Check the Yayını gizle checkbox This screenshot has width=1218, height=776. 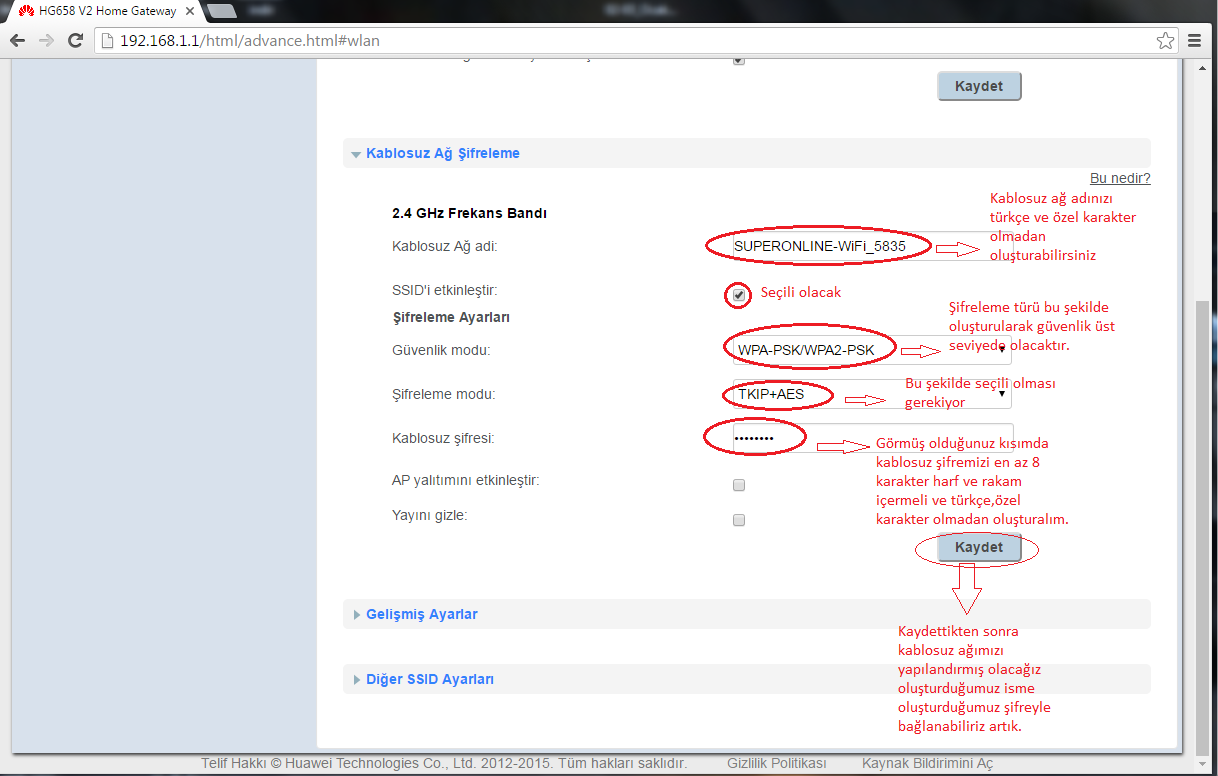point(739,520)
